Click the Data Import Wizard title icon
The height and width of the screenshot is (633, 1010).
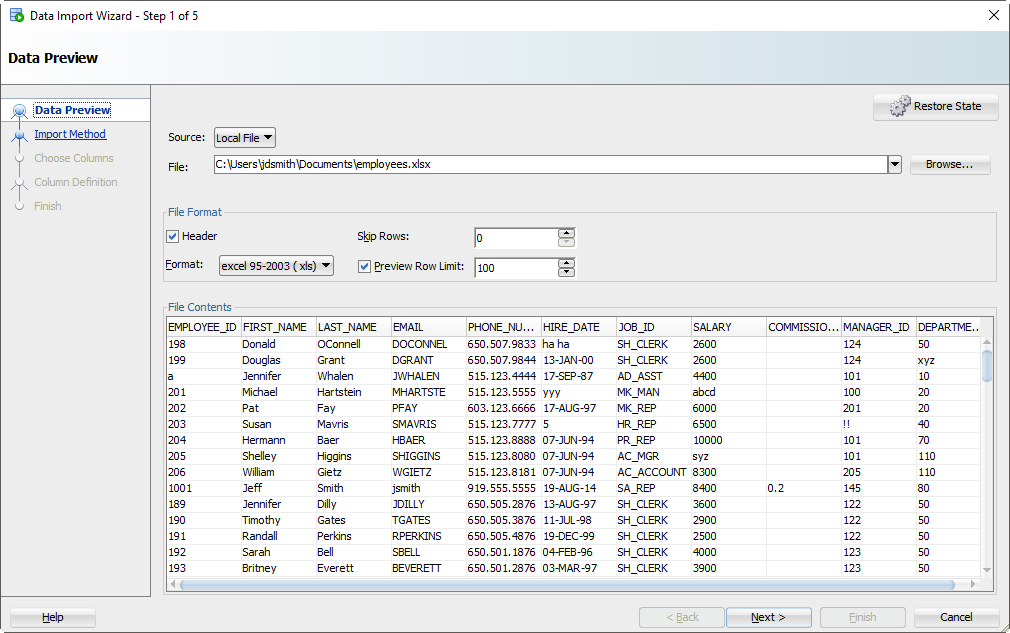16,16
